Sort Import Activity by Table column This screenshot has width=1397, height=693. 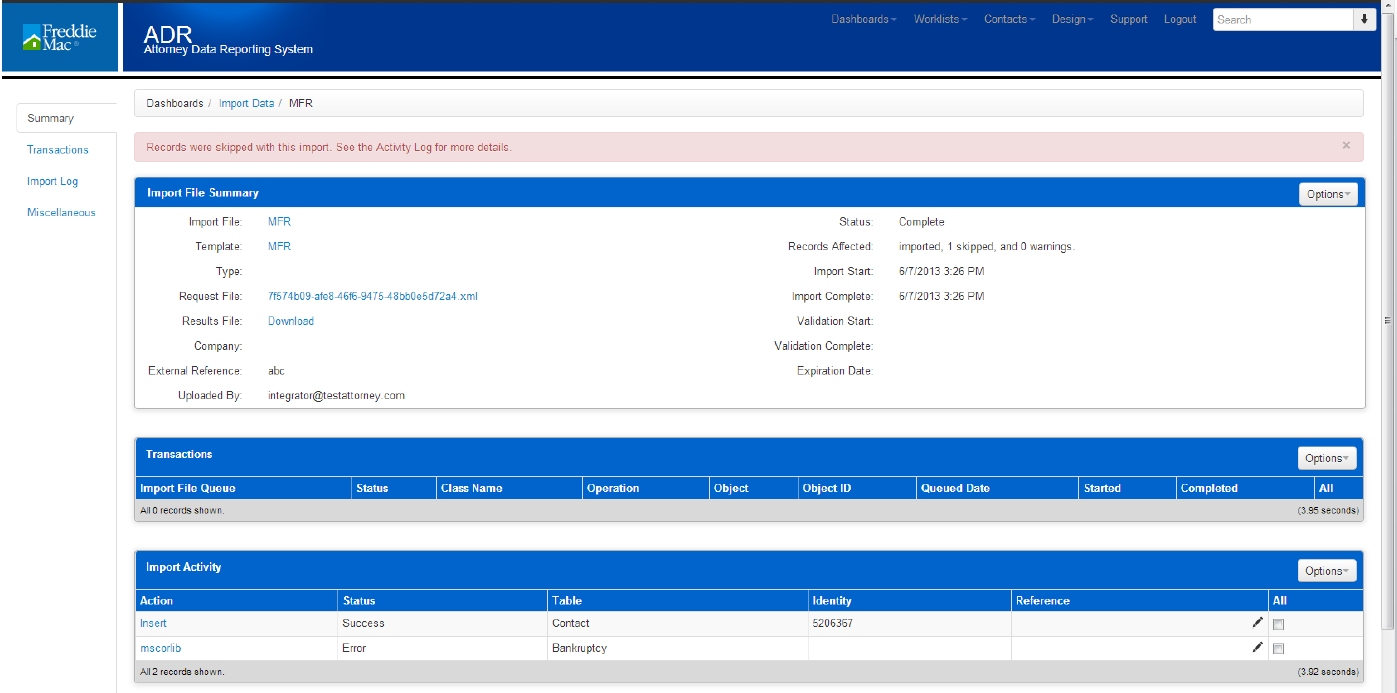567,601
